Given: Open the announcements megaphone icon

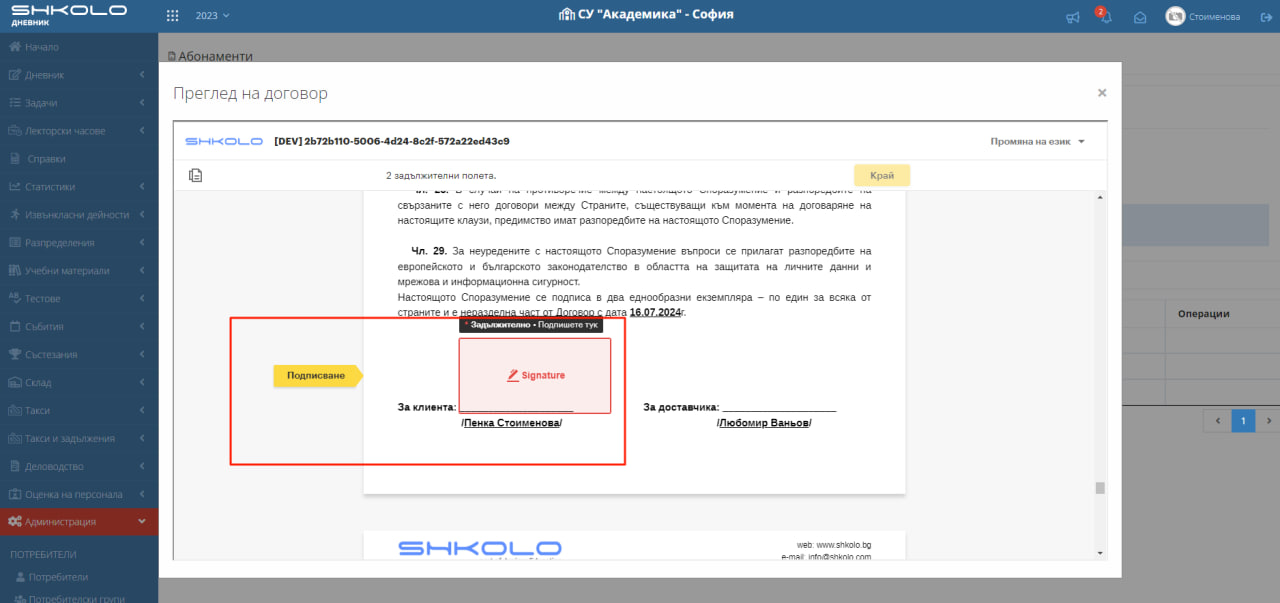Looking at the screenshot, I should [1073, 17].
